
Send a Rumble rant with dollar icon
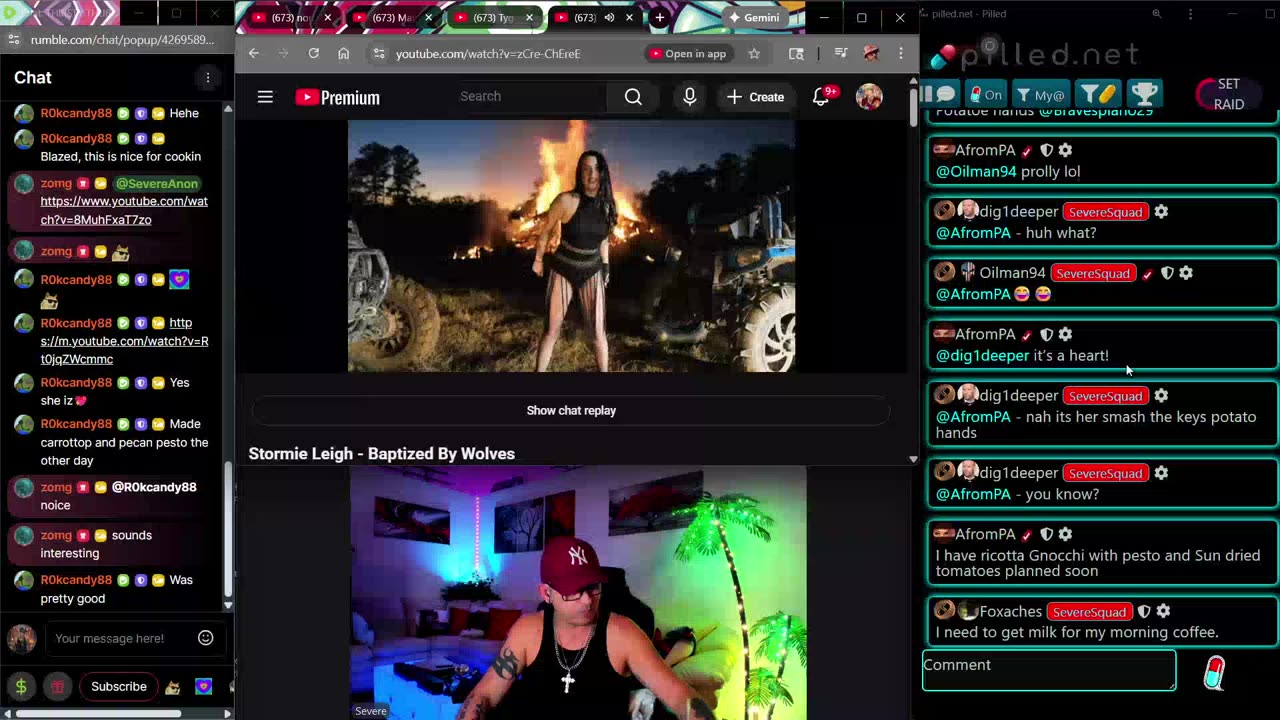(x=21, y=687)
